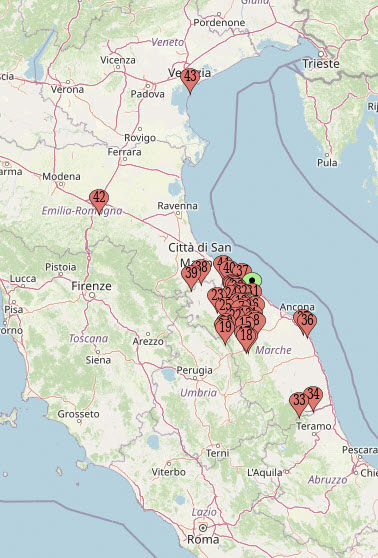This screenshot has width=378, height=558.
Task: Click the Firenze city label
Action: pyautogui.click(x=91, y=286)
